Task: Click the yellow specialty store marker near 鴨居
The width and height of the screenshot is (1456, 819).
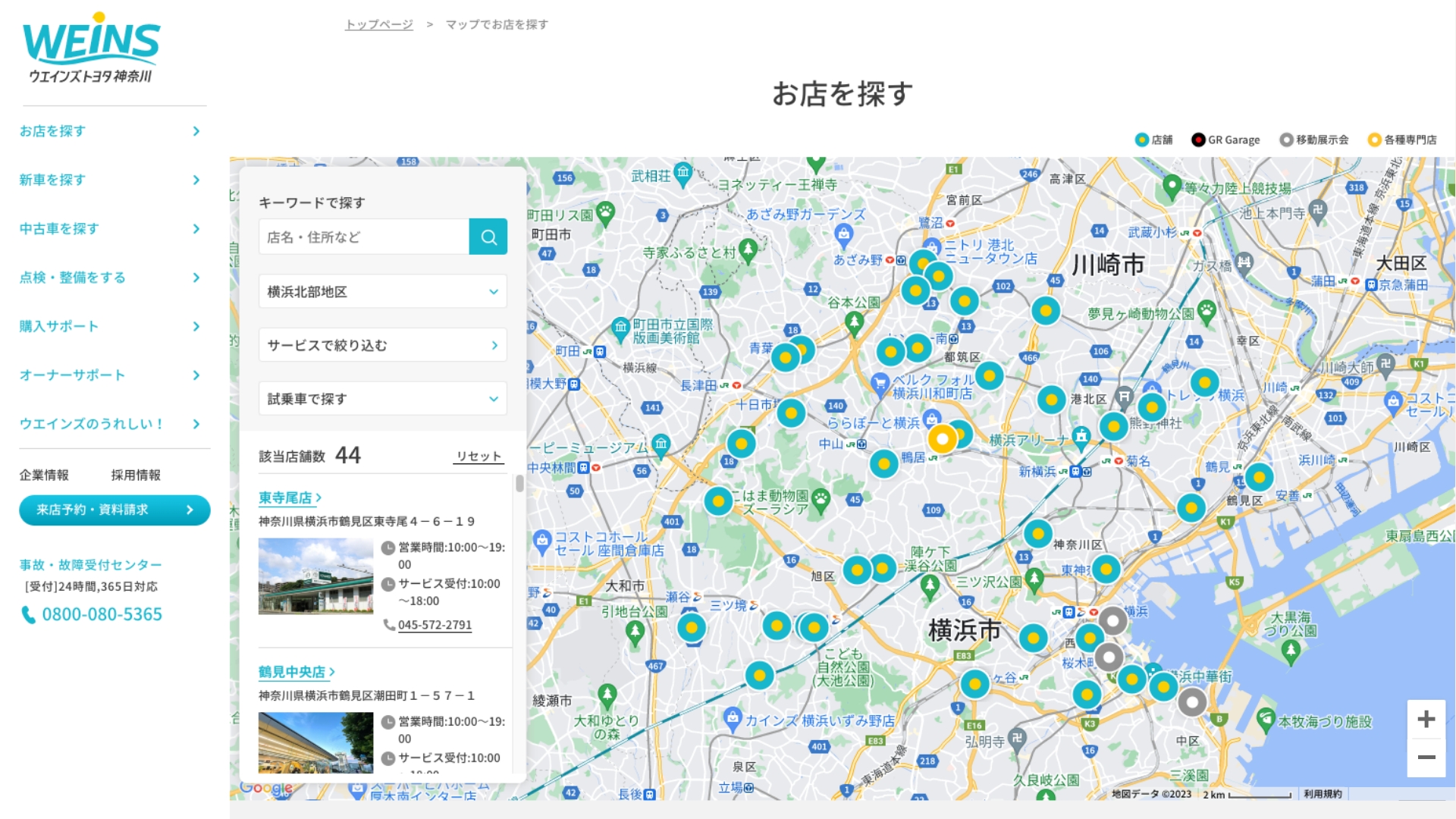Action: pyautogui.click(x=943, y=439)
